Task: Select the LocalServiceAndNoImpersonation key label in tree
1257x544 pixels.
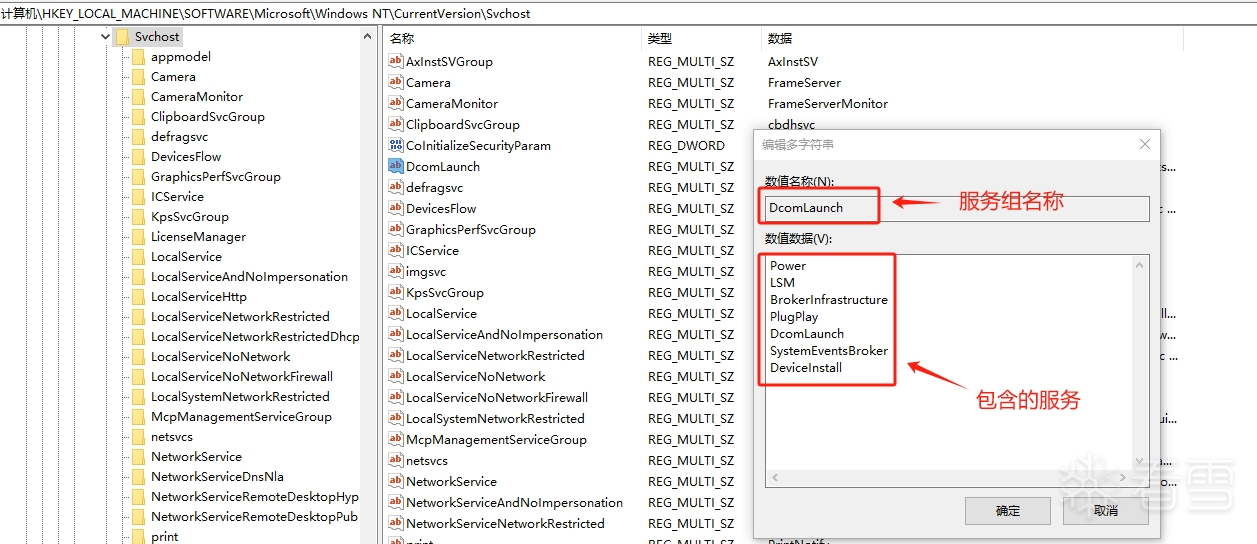Action: (250, 277)
